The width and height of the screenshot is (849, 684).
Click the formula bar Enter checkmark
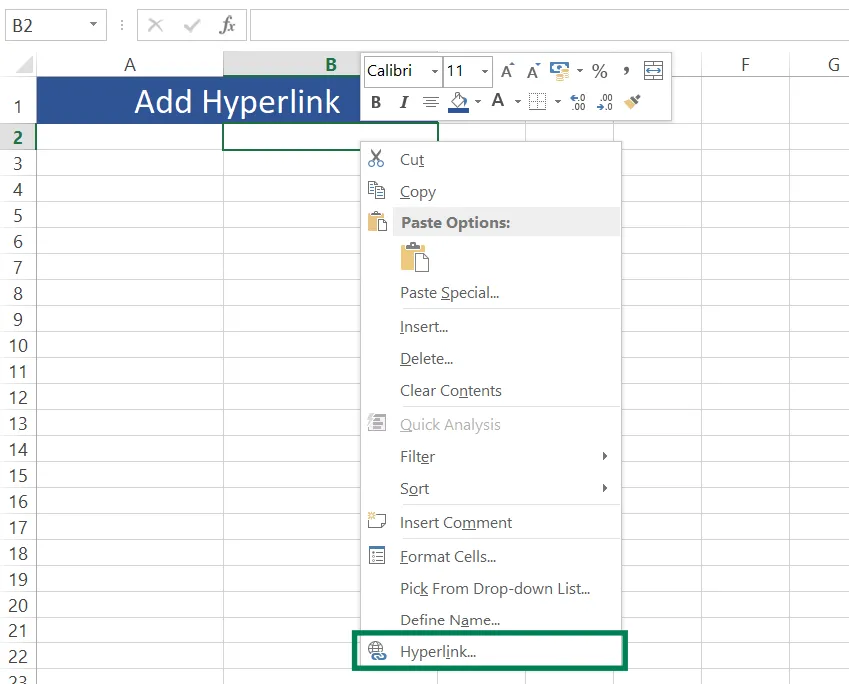(x=192, y=25)
